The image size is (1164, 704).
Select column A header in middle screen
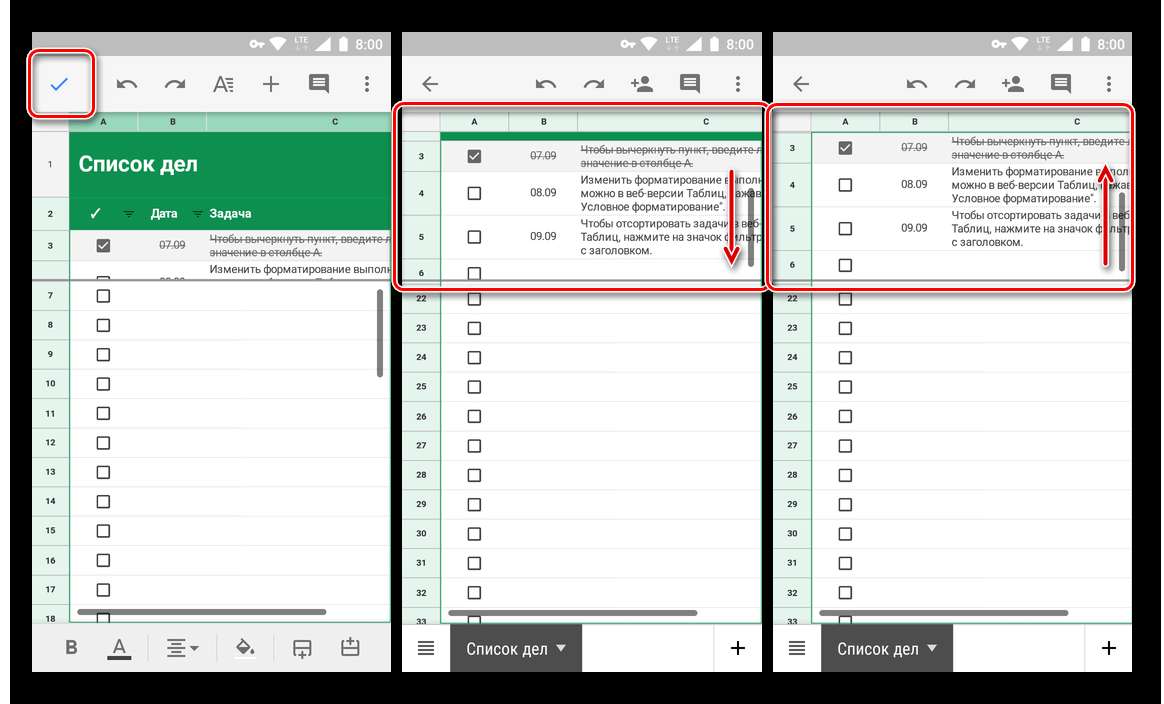pyautogui.click(x=474, y=121)
